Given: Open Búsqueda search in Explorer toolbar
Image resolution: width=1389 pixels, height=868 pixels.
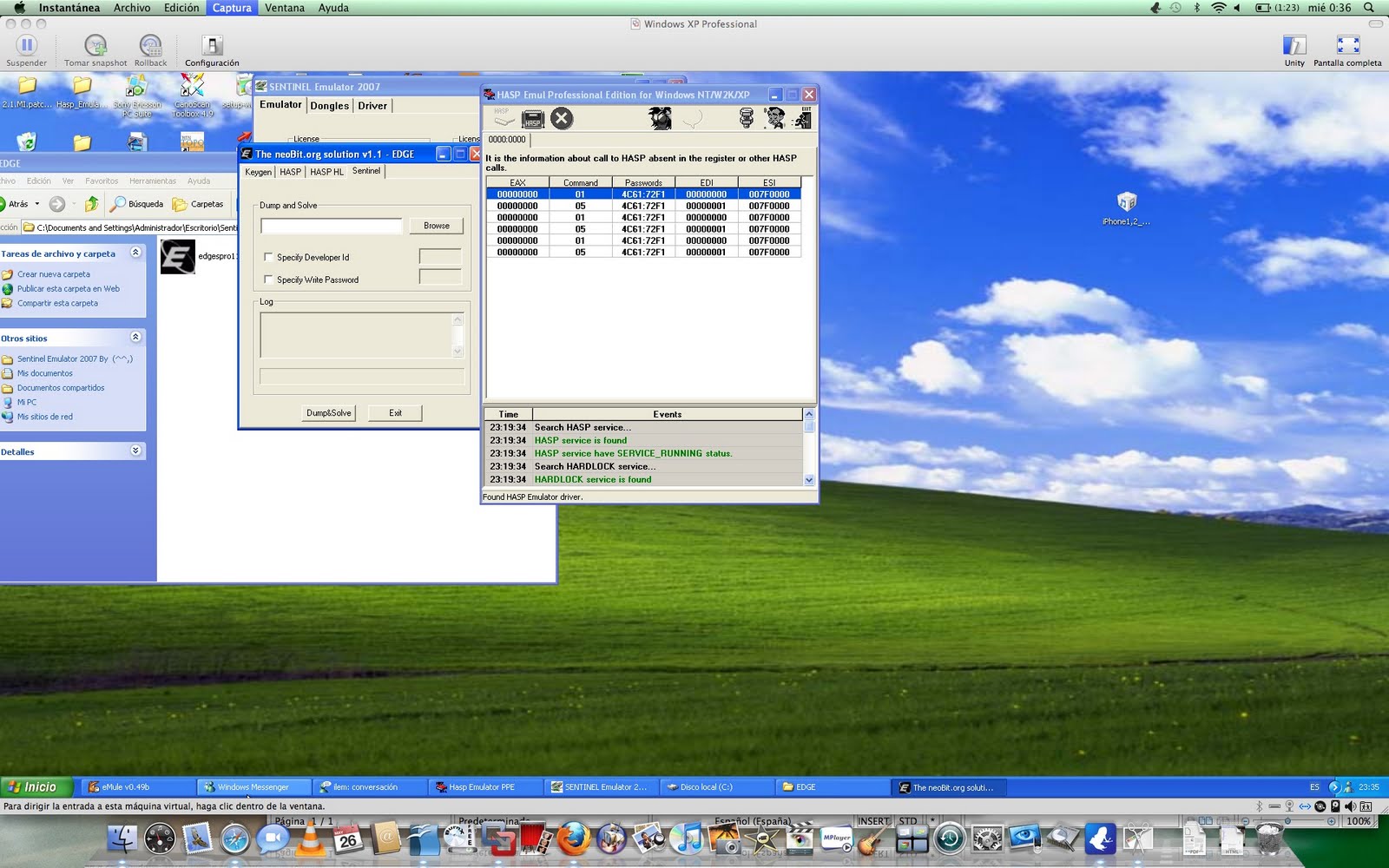Looking at the screenshot, I should pyautogui.click(x=136, y=204).
